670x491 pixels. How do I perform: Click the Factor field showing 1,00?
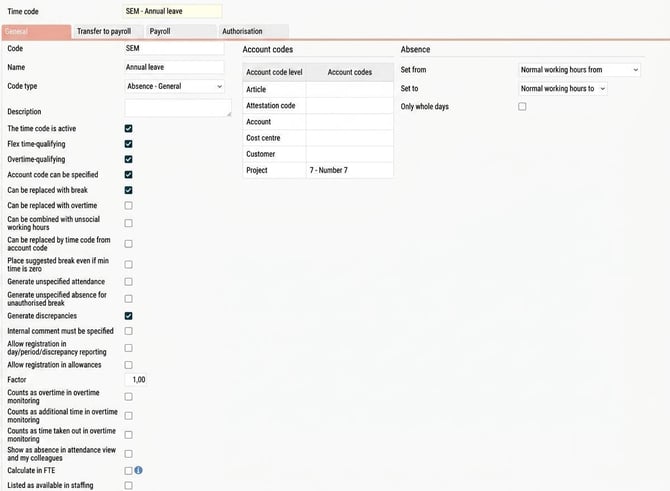[x=135, y=379]
